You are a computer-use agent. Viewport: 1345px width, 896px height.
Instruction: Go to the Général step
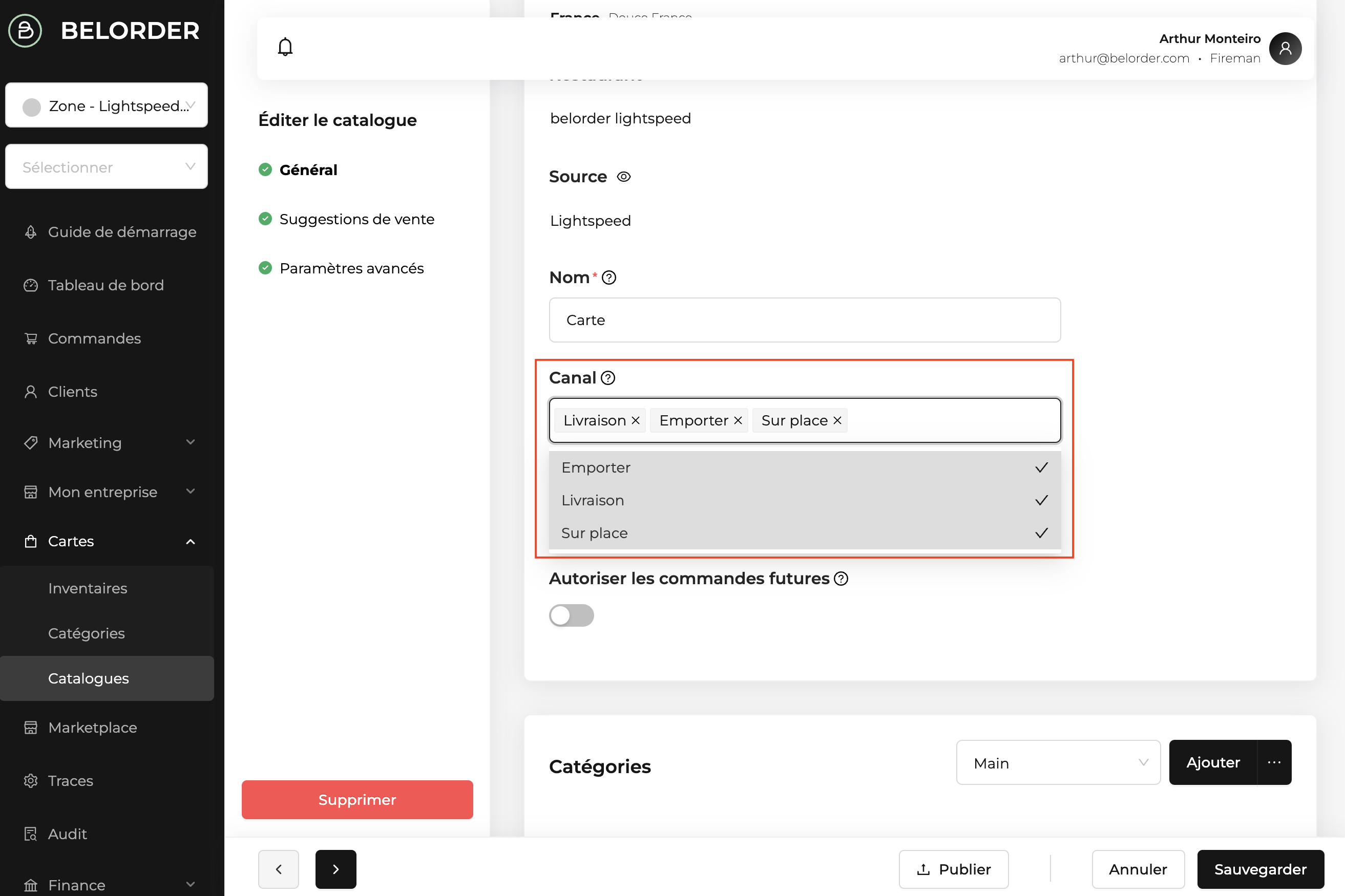[x=308, y=169]
